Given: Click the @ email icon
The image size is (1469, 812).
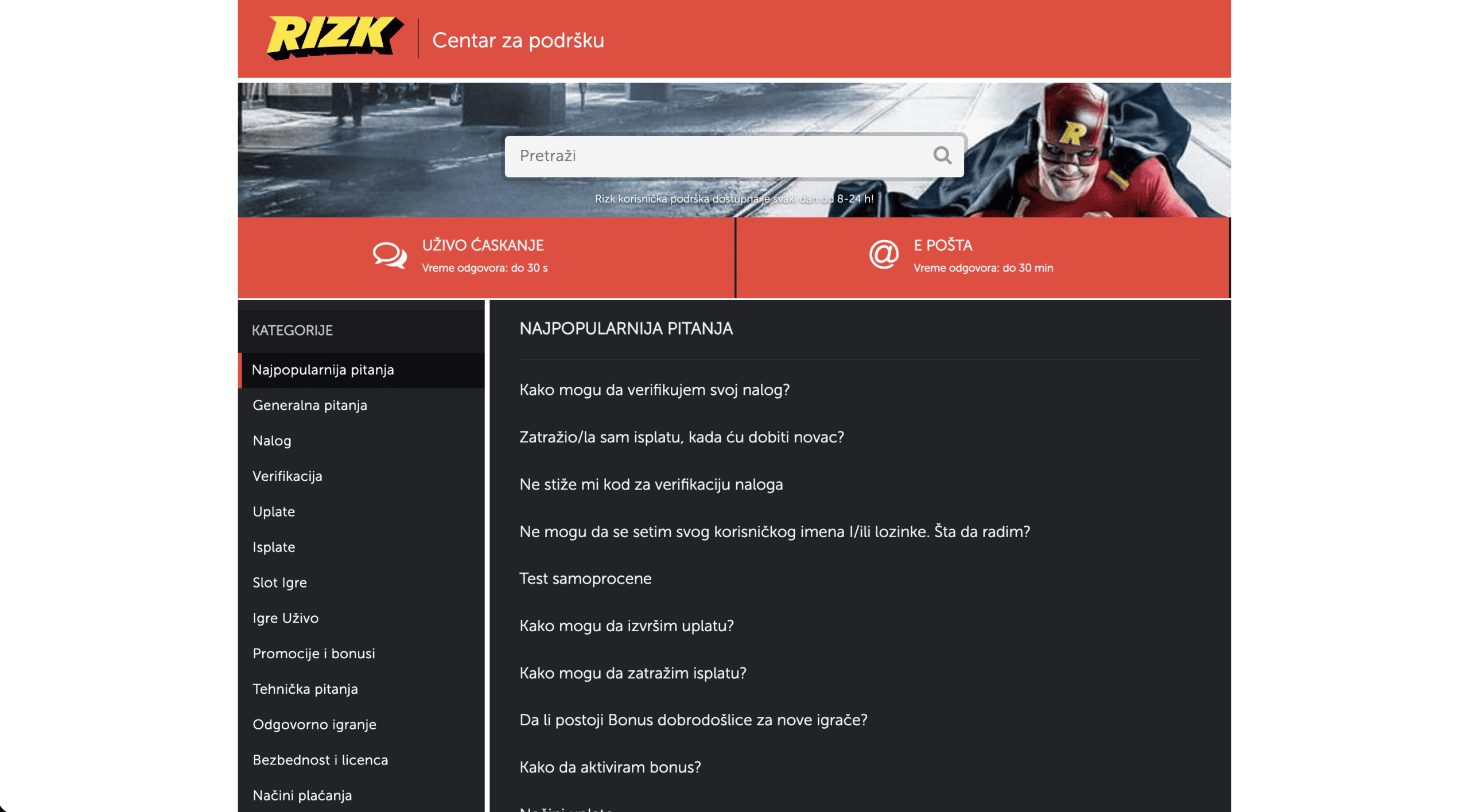Looking at the screenshot, I should 883,254.
